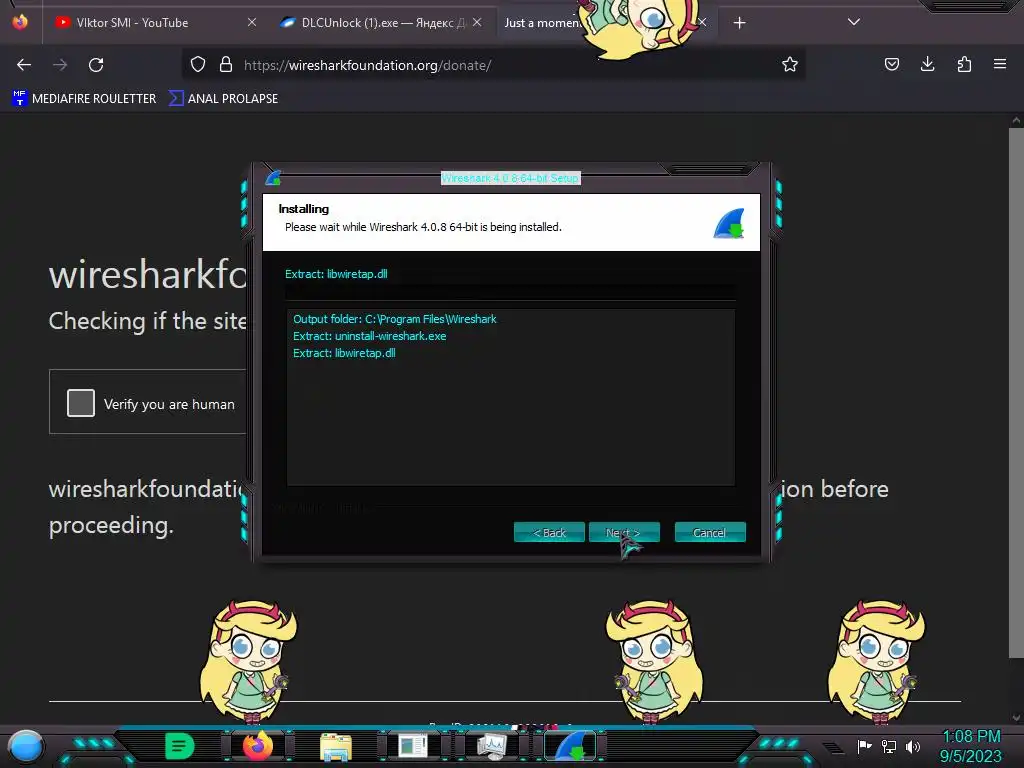Open the document window app in the taskbar
This screenshot has width=1024, height=768.
(413, 746)
